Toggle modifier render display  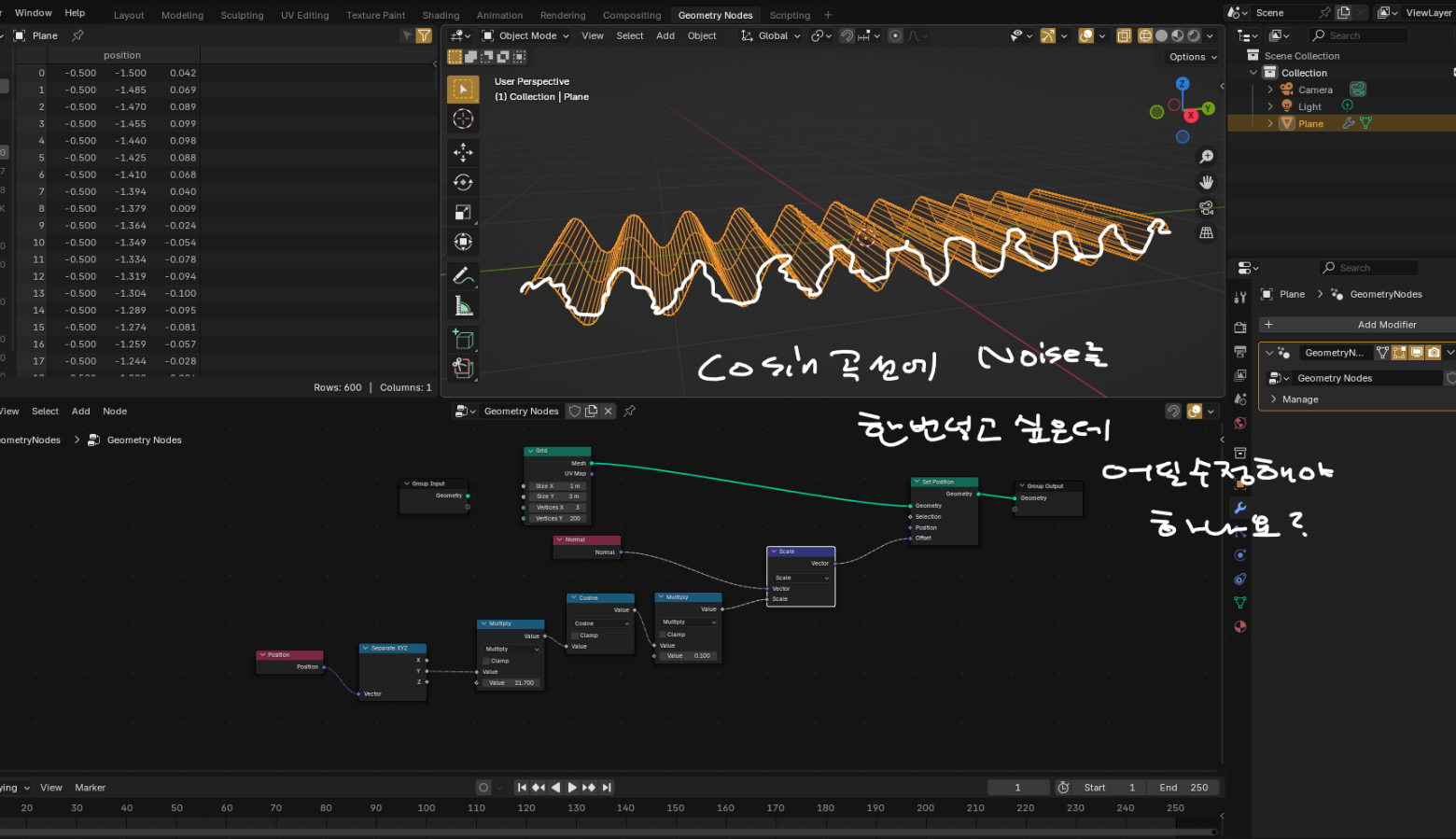click(1434, 352)
